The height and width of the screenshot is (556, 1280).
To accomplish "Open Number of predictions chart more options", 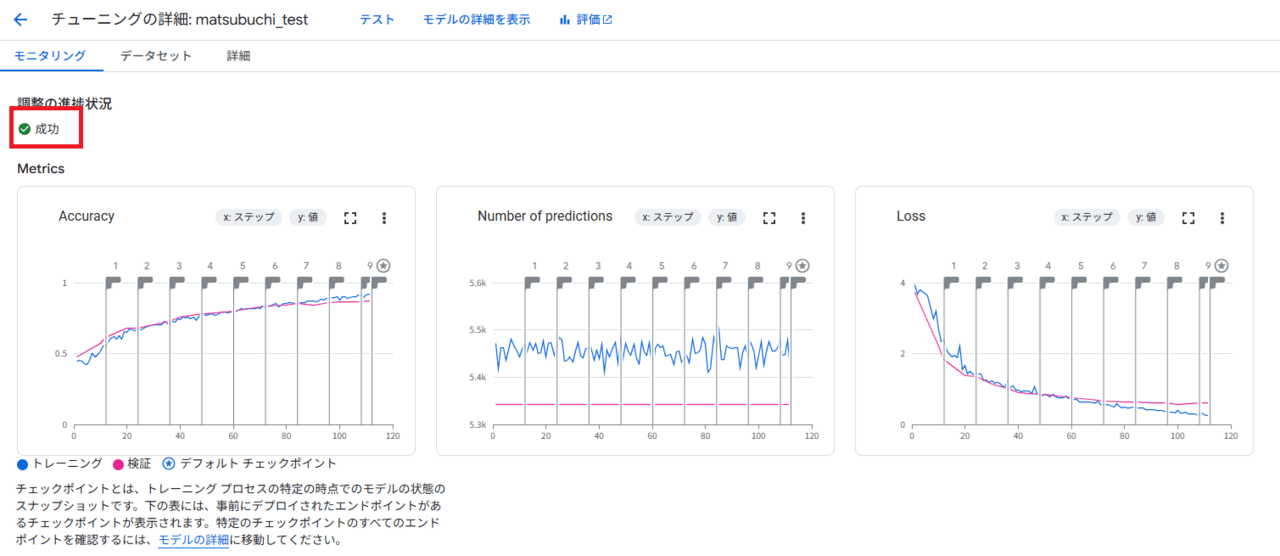I will pyautogui.click(x=803, y=218).
